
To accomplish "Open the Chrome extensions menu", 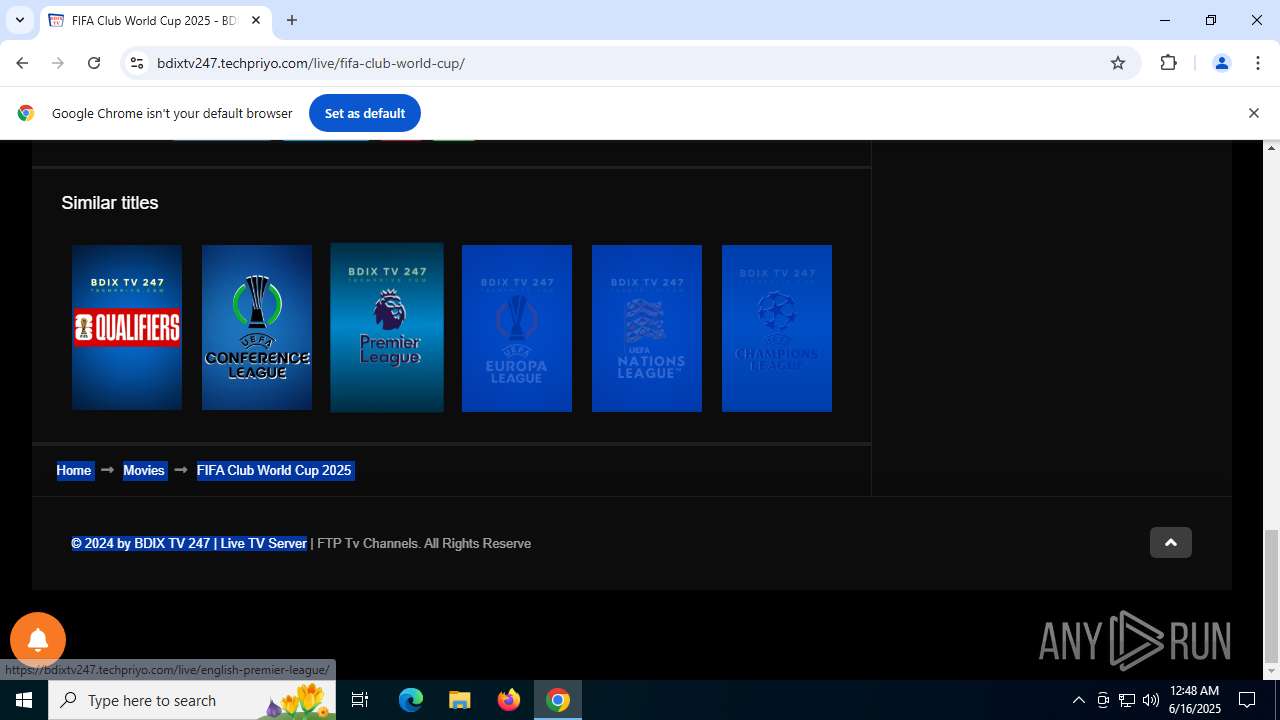I will [1168, 63].
